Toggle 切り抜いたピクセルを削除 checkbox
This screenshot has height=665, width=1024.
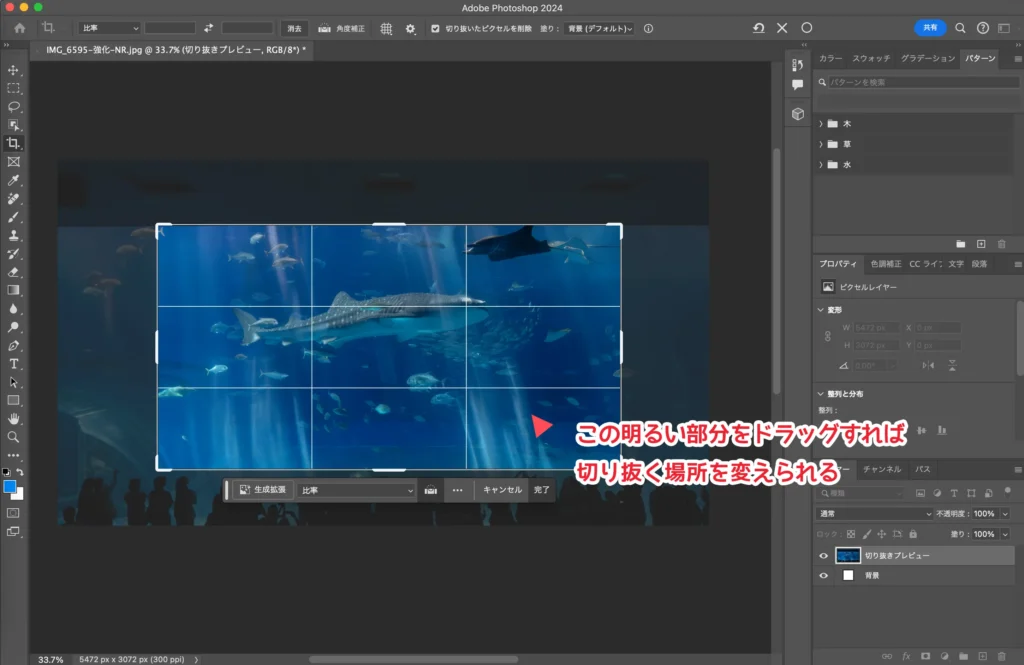435,29
